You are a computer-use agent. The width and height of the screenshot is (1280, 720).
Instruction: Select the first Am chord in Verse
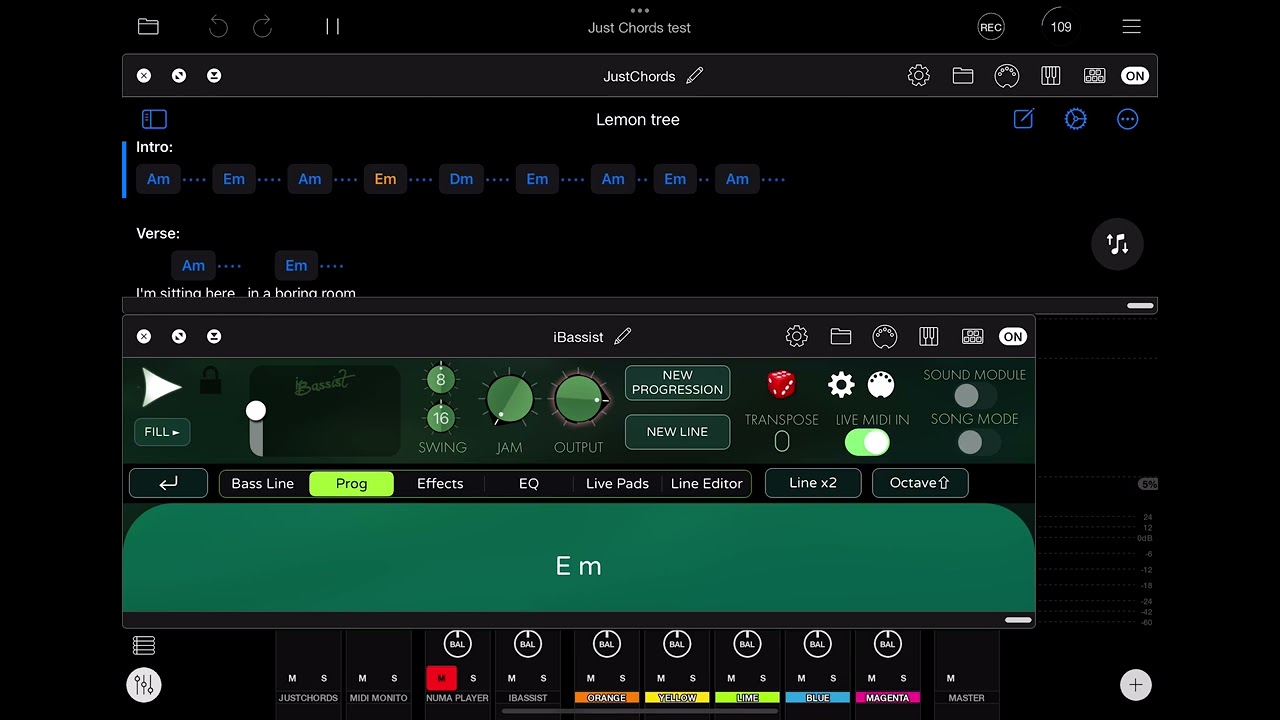coord(193,265)
